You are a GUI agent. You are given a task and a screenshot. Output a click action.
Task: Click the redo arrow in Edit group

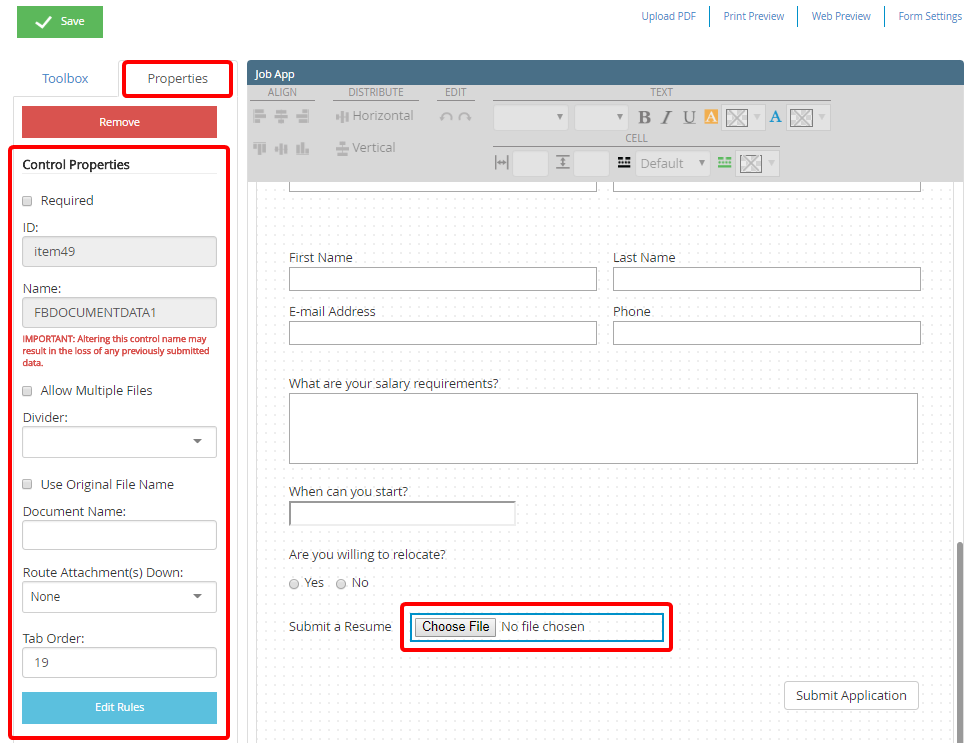pyautogui.click(x=464, y=117)
